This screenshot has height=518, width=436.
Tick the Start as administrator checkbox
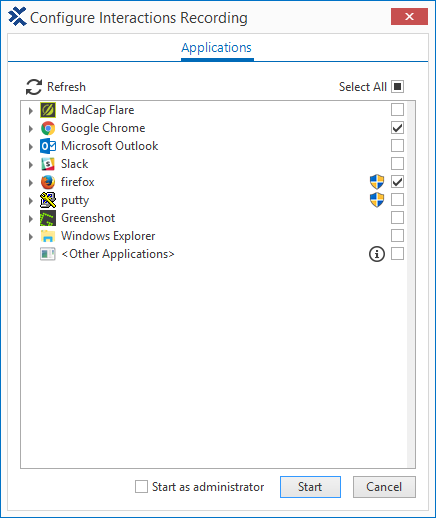point(141,487)
